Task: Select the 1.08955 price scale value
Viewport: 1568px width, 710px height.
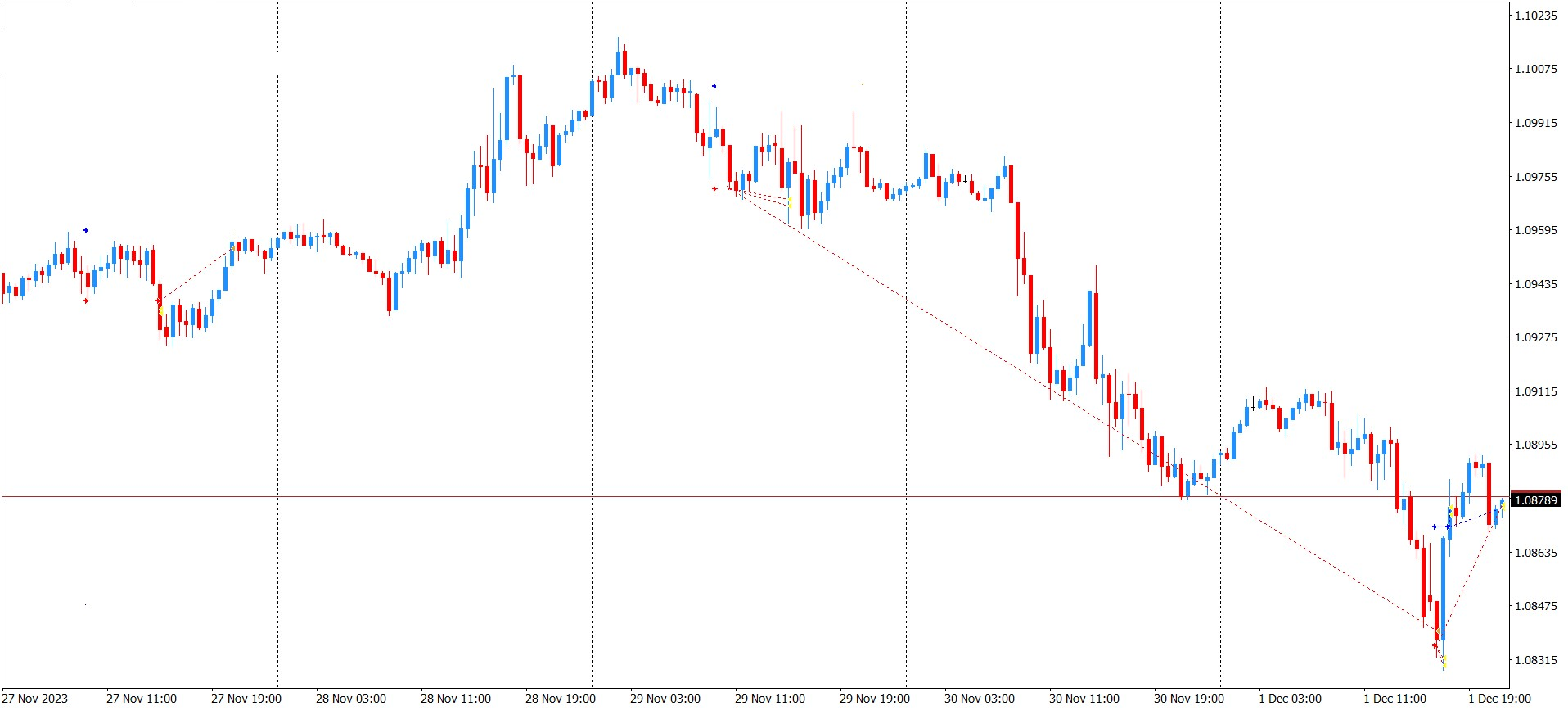Action: (x=1536, y=445)
